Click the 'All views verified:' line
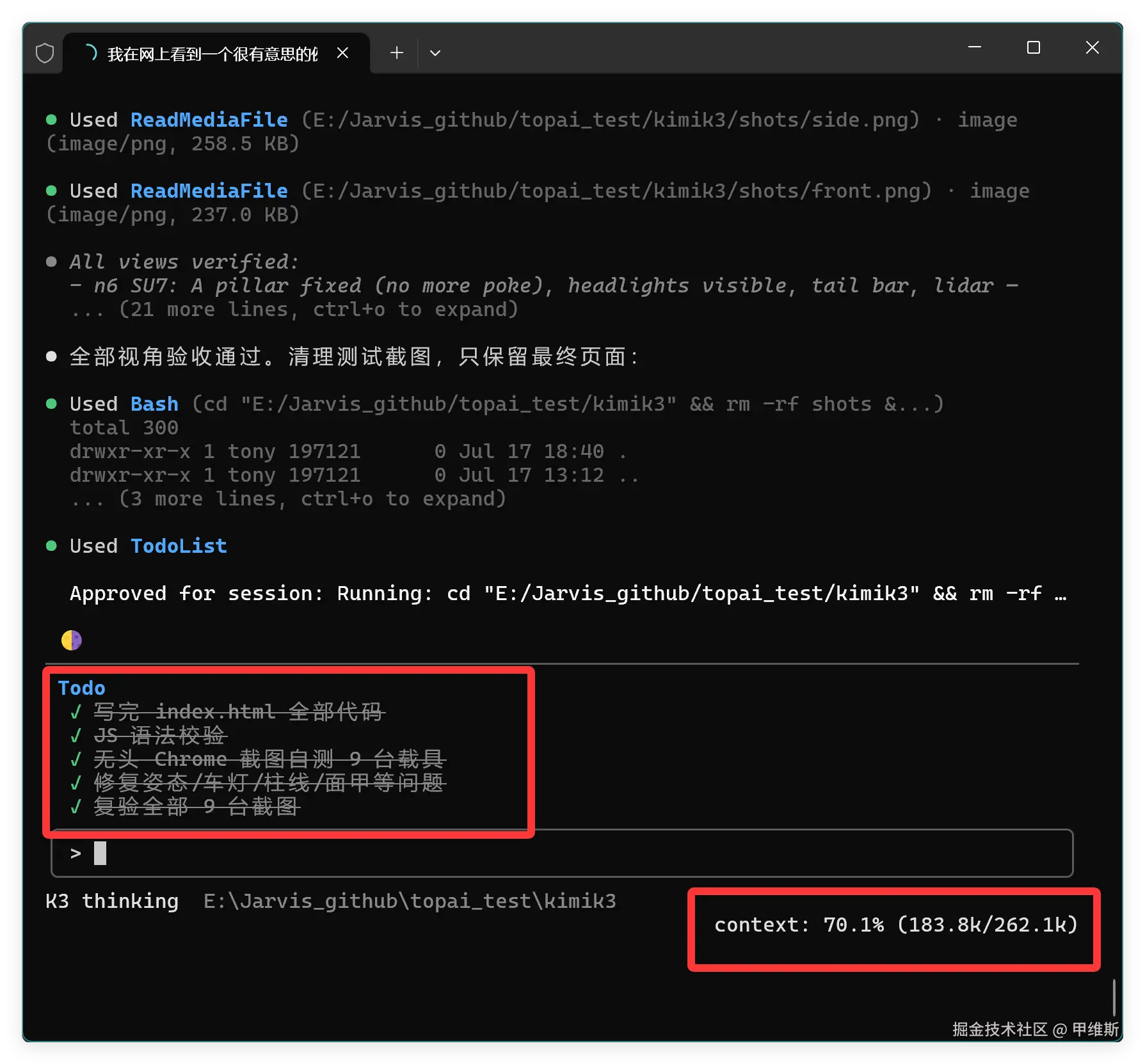 tap(184, 262)
